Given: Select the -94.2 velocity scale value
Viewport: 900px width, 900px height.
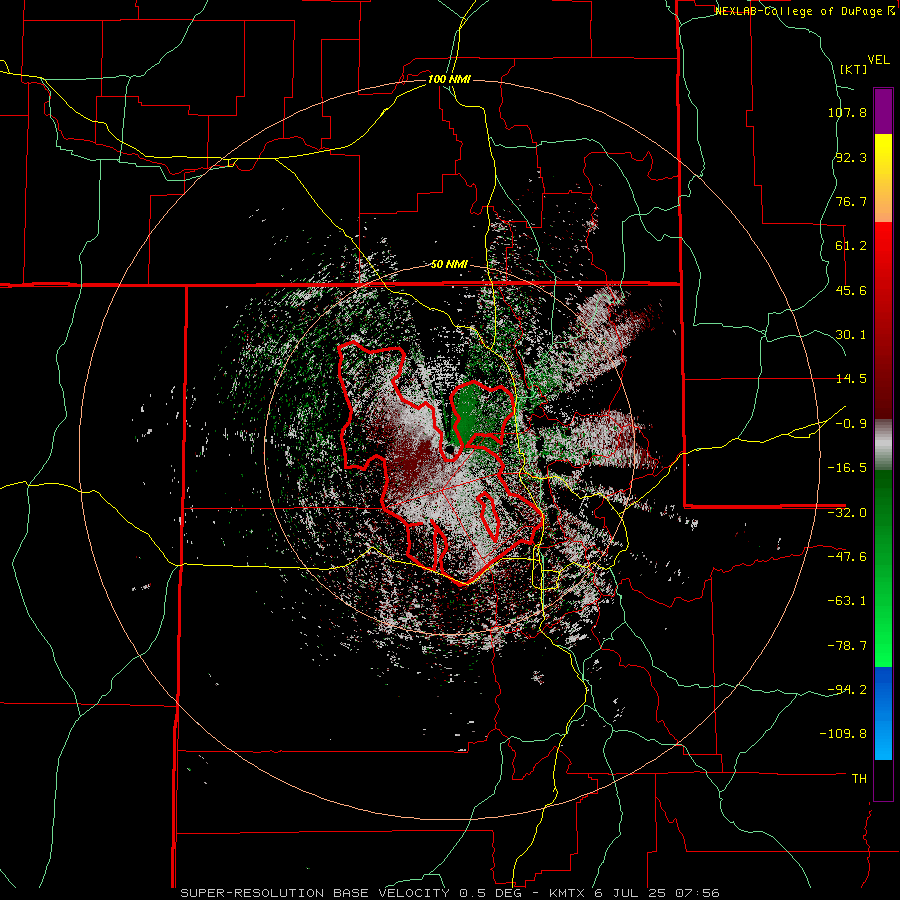Looking at the screenshot, I should (x=847, y=690).
